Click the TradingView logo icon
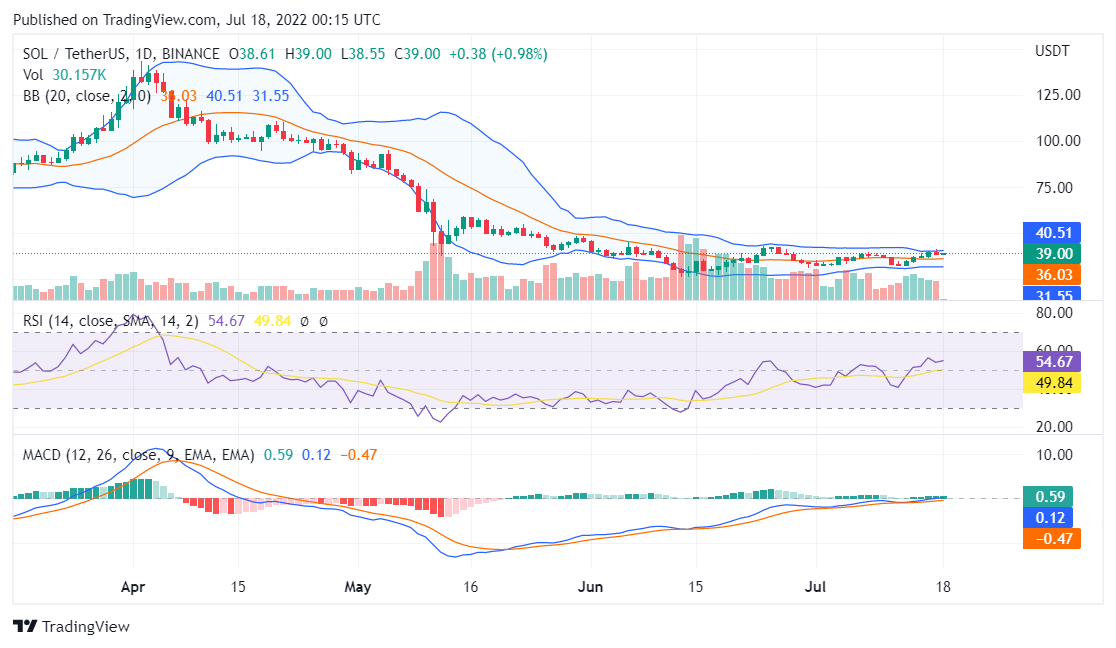 [25, 626]
